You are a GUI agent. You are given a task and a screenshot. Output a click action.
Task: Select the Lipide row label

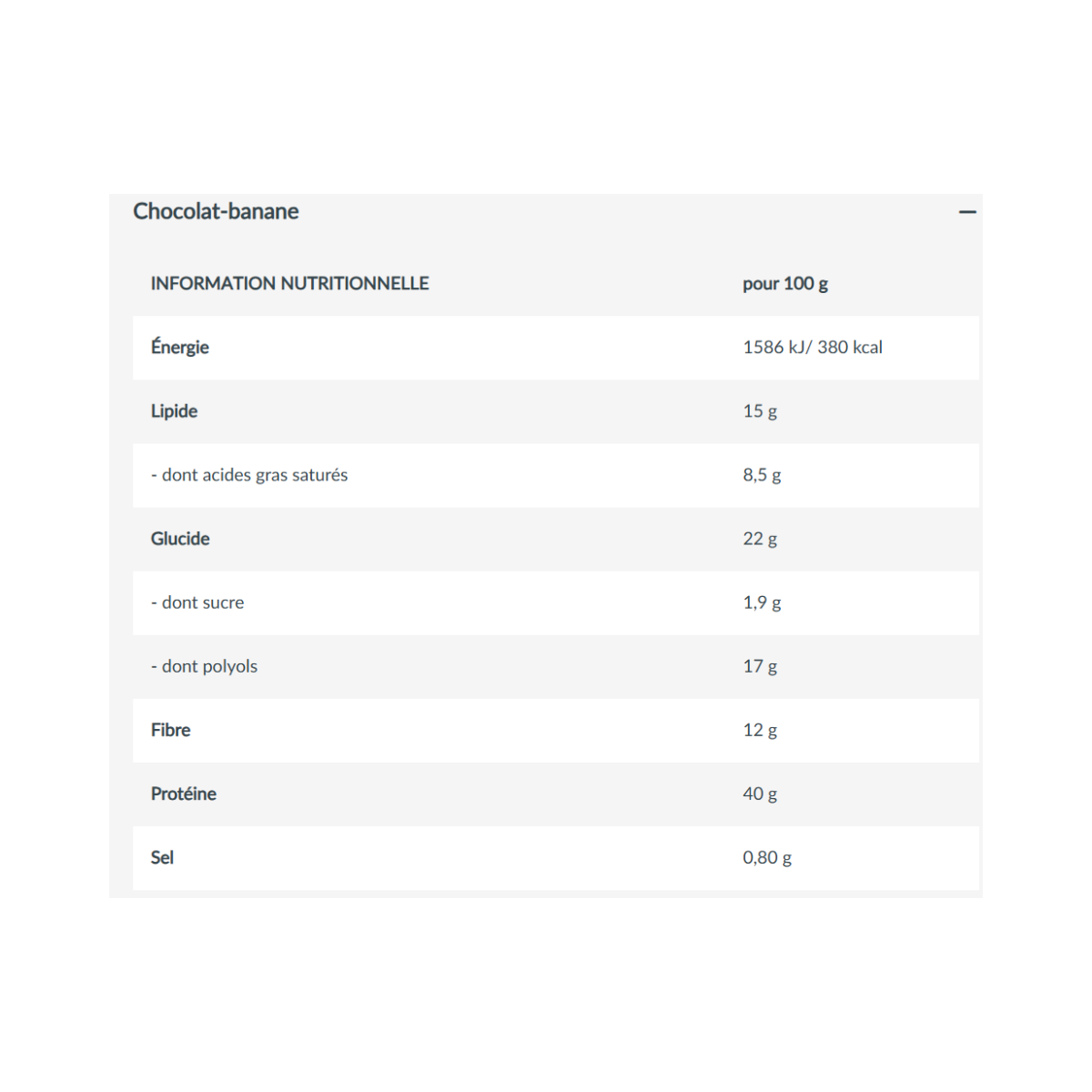pyautogui.click(x=174, y=410)
